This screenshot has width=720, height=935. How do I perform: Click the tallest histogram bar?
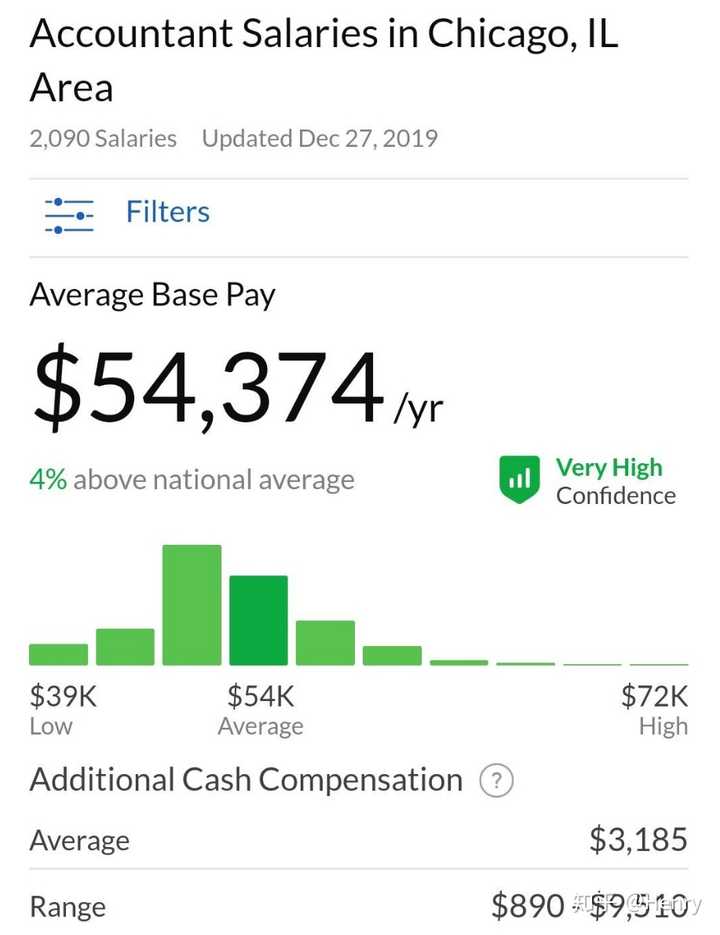tap(192, 605)
